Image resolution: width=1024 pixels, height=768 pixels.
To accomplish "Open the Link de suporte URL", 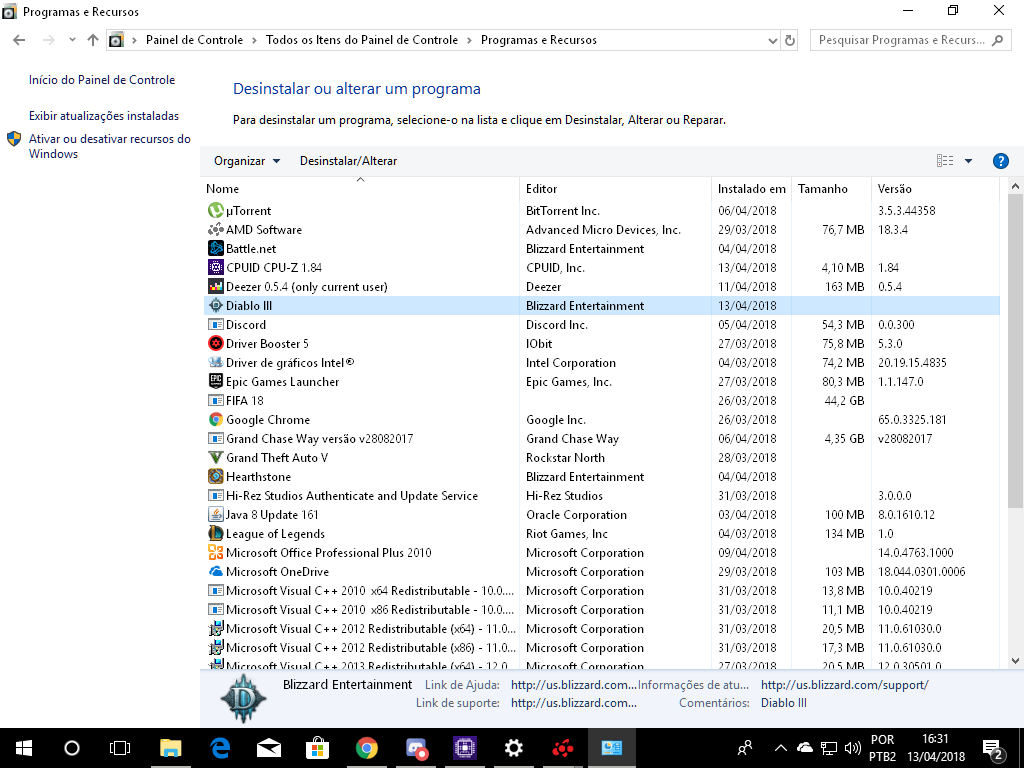I will (573, 703).
